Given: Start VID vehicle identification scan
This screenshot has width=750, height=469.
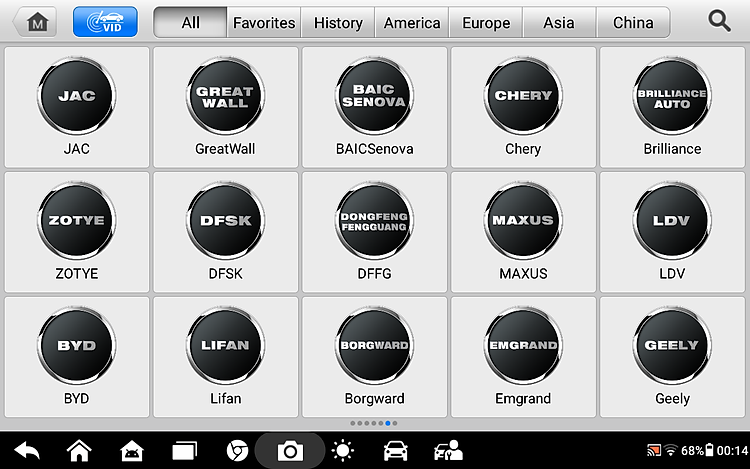Looking at the screenshot, I should pos(105,22).
